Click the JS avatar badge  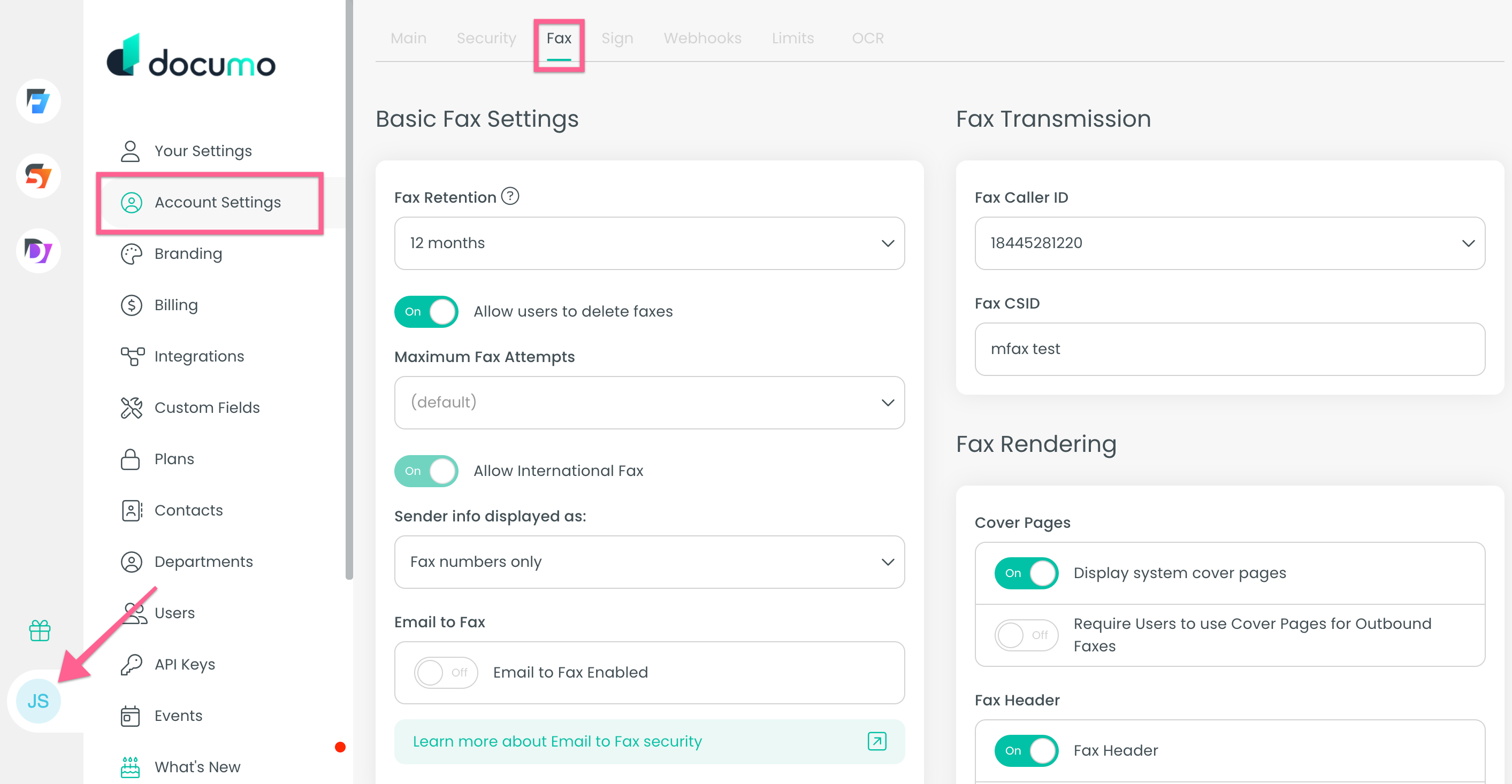pyautogui.click(x=37, y=701)
